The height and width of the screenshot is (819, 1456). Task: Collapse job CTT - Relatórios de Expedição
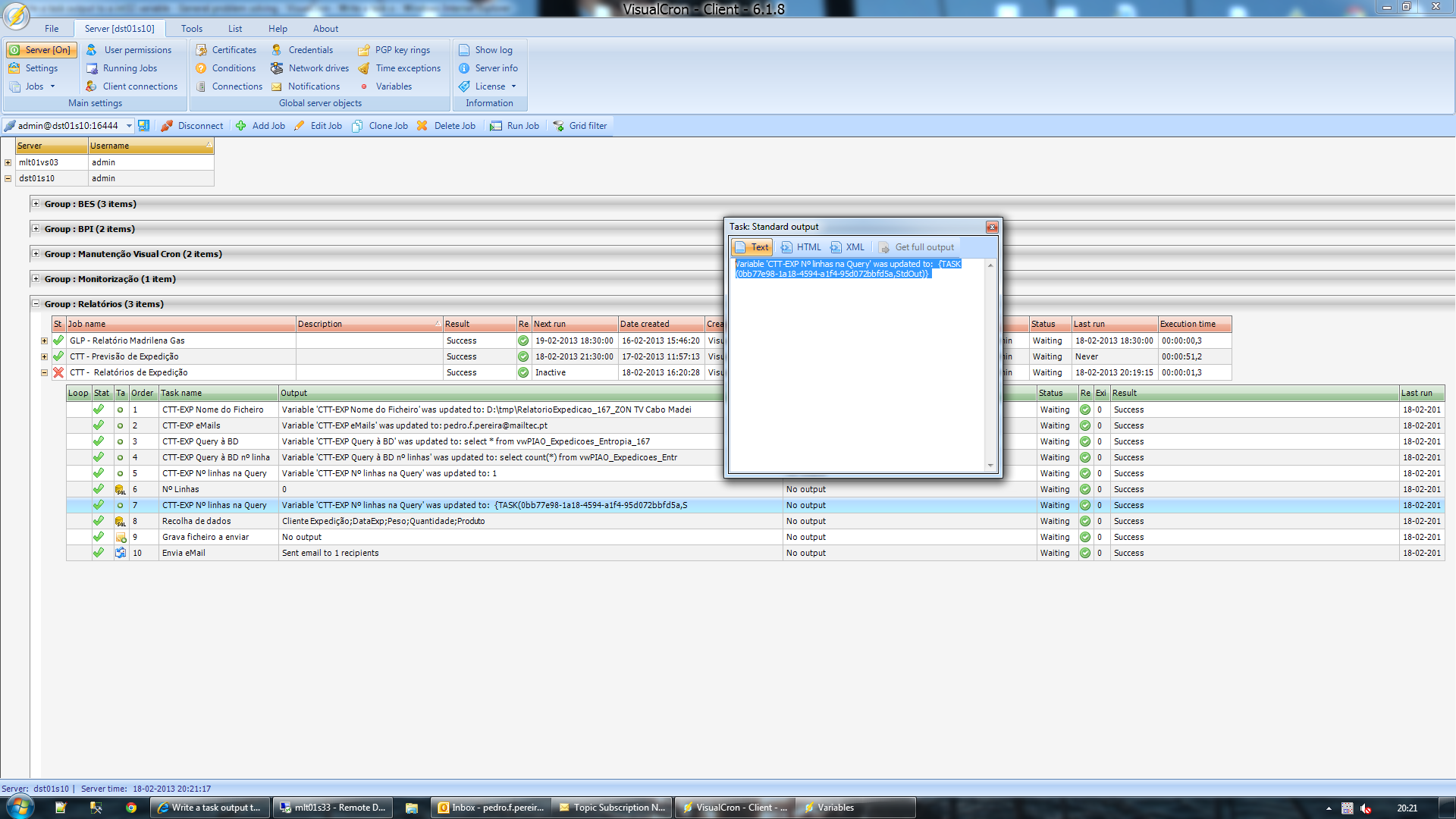point(44,372)
